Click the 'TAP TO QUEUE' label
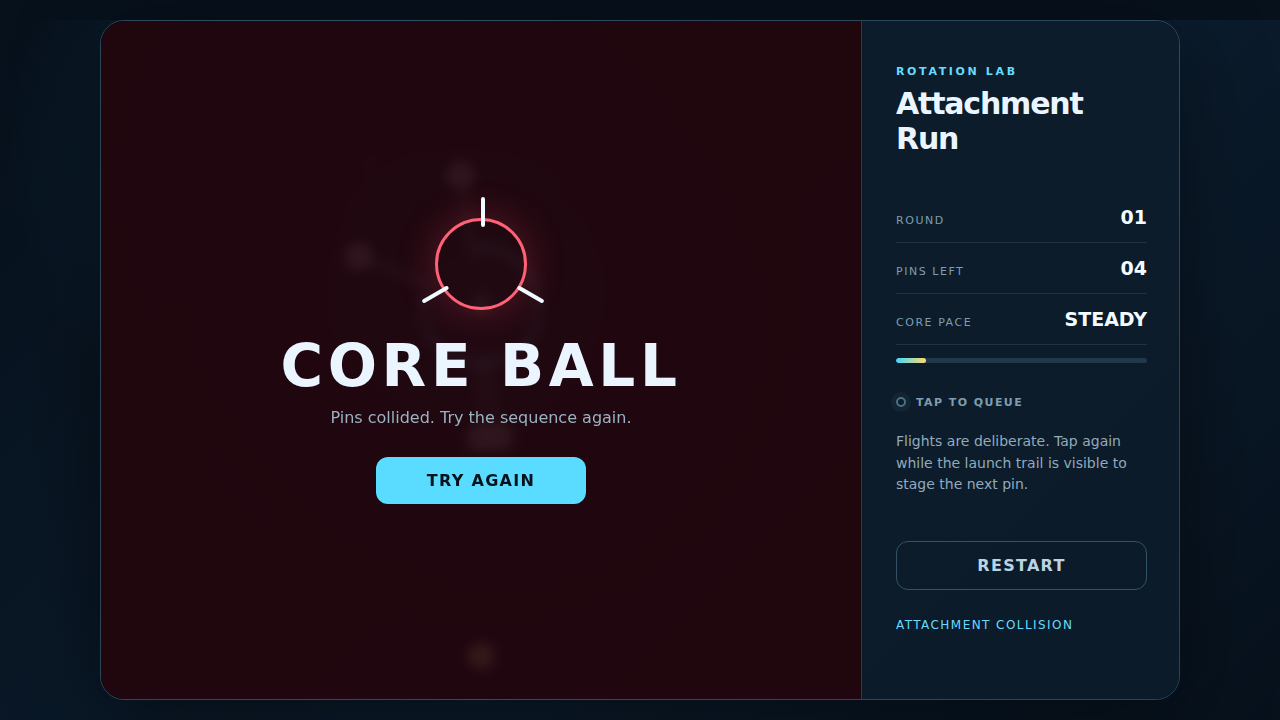The width and height of the screenshot is (1280, 720). pyautogui.click(x=969, y=402)
